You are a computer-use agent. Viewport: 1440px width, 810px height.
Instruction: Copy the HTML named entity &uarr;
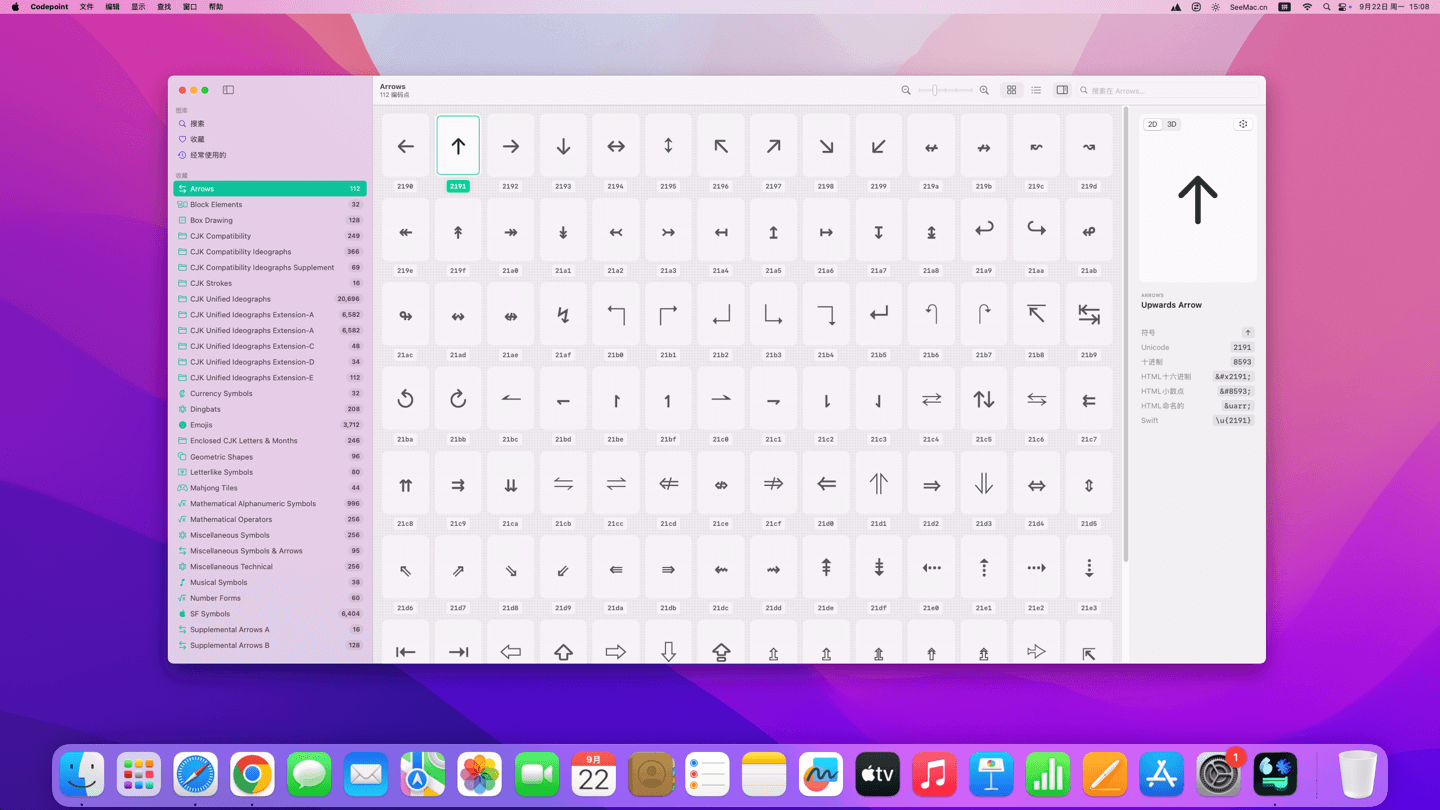[1237, 406]
